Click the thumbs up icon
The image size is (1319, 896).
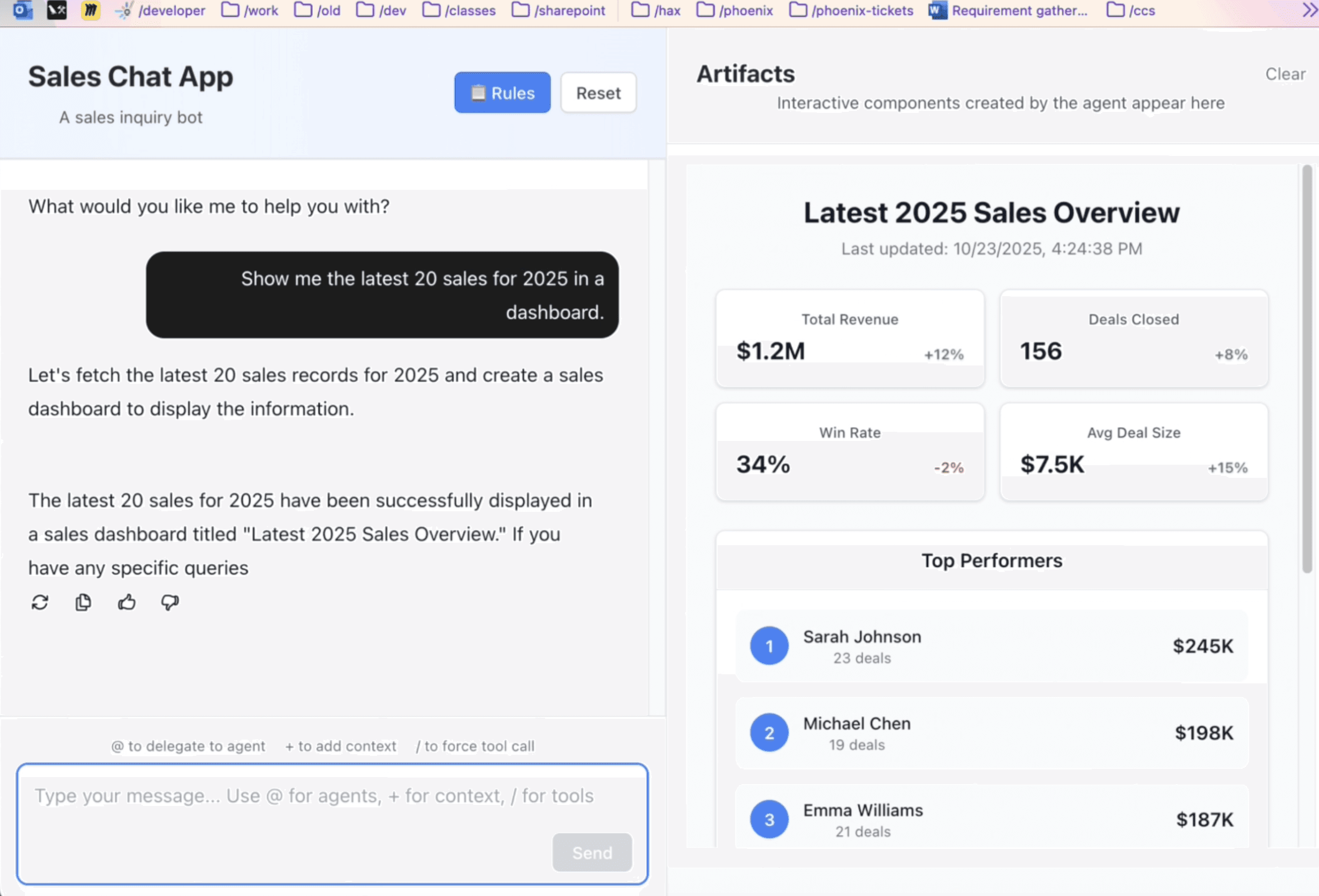(x=127, y=602)
